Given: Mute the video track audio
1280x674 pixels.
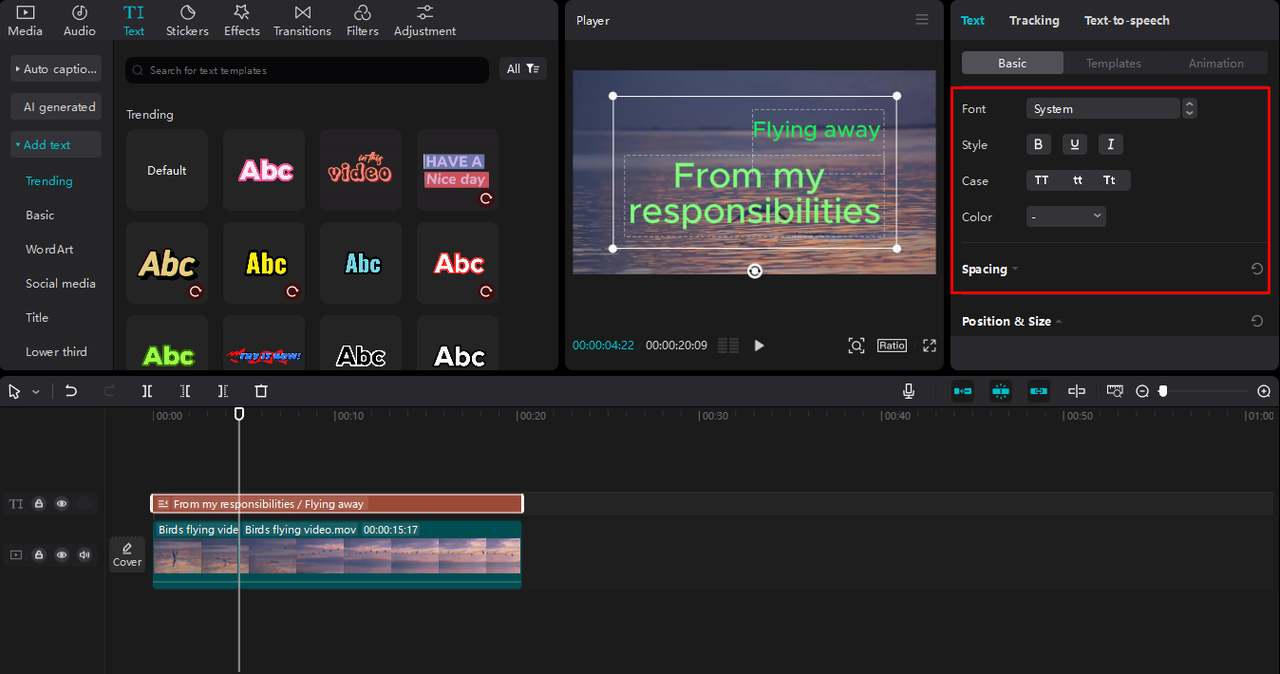Looking at the screenshot, I should coord(85,554).
